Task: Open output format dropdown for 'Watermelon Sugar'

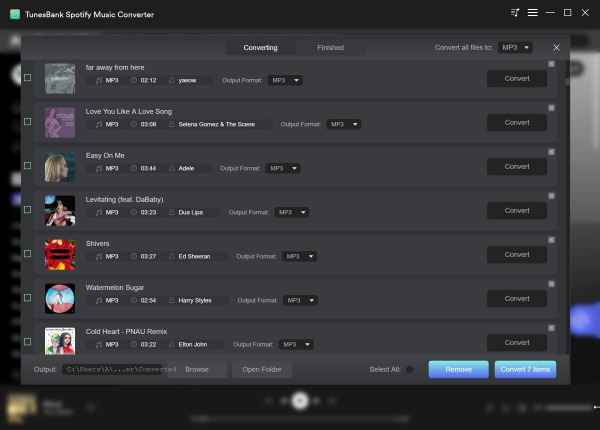Action: [x=300, y=300]
